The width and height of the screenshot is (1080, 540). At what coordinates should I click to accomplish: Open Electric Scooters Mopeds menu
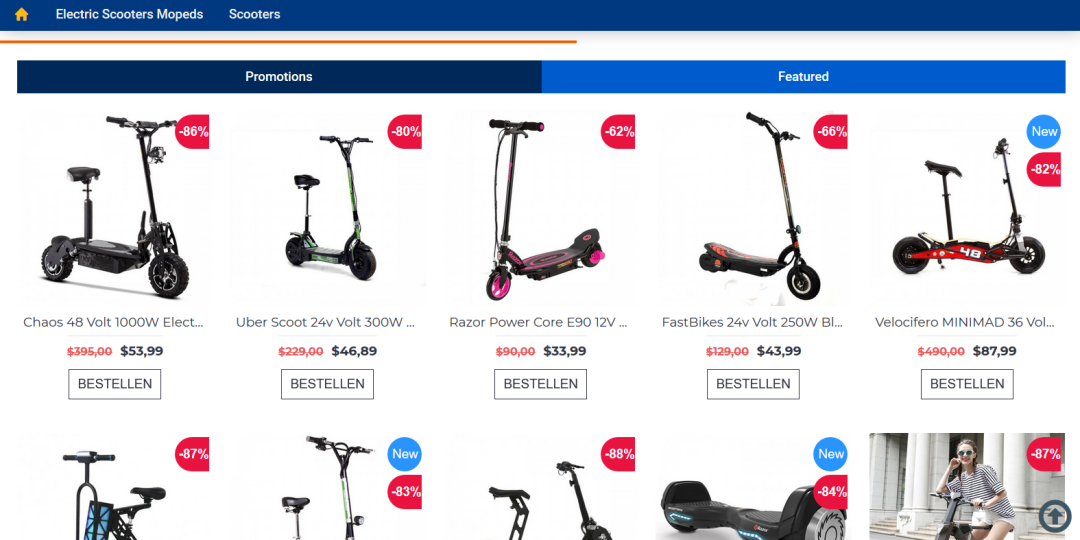tap(129, 14)
